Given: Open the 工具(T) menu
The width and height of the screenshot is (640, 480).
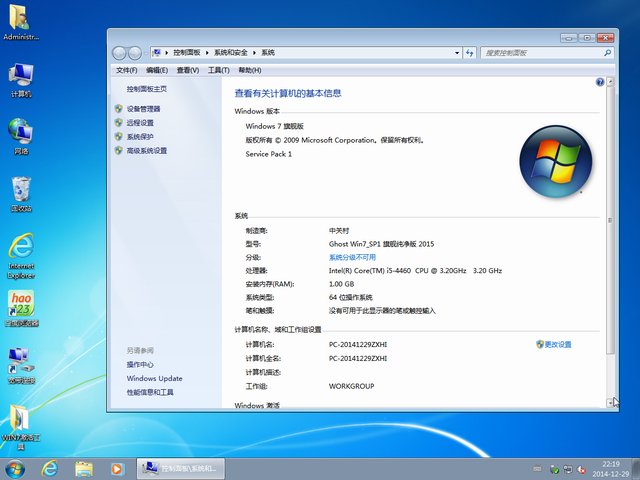Looking at the screenshot, I should click(x=218, y=70).
